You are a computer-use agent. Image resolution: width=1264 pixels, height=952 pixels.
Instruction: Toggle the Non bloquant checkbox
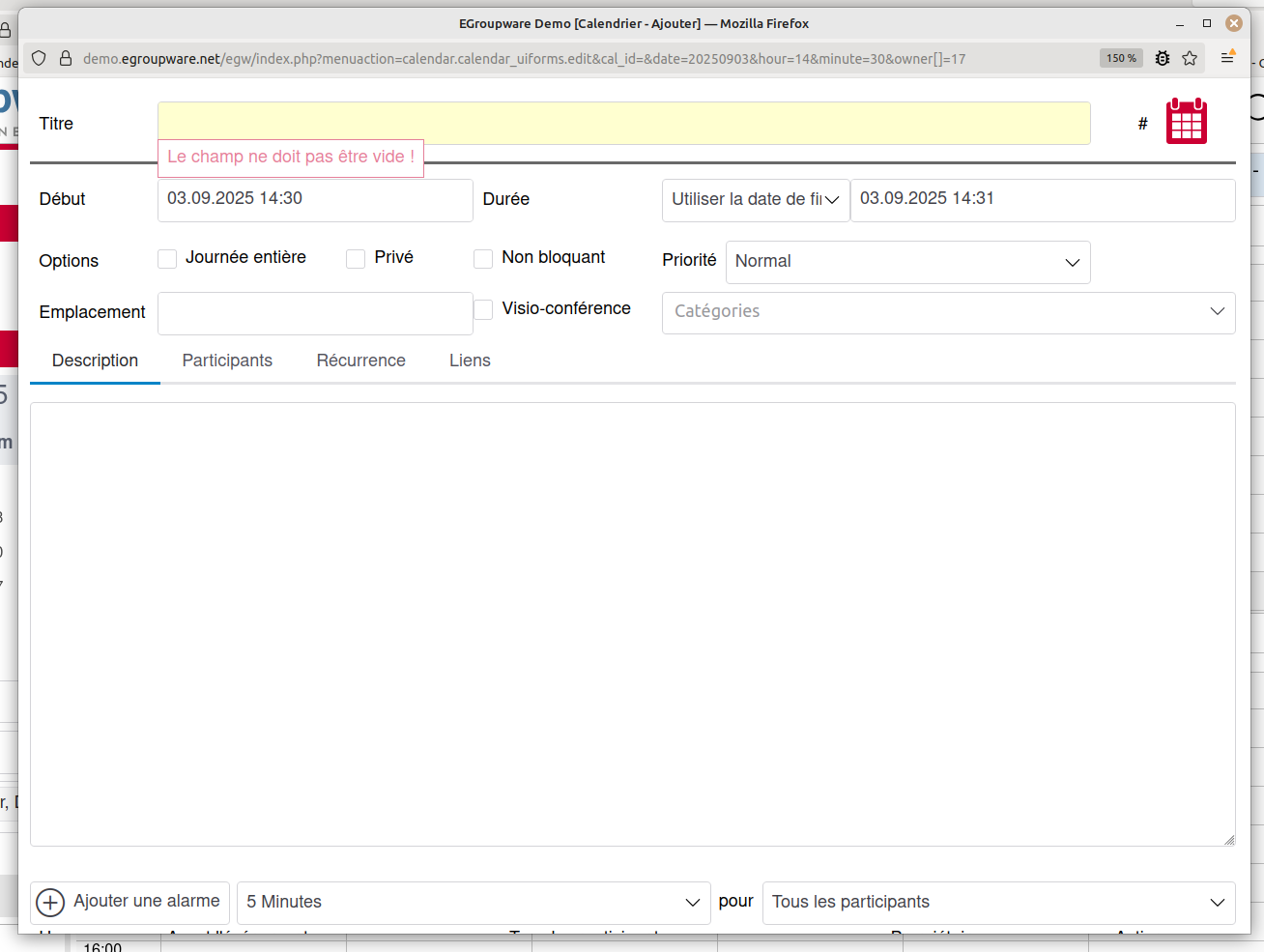pyautogui.click(x=483, y=259)
